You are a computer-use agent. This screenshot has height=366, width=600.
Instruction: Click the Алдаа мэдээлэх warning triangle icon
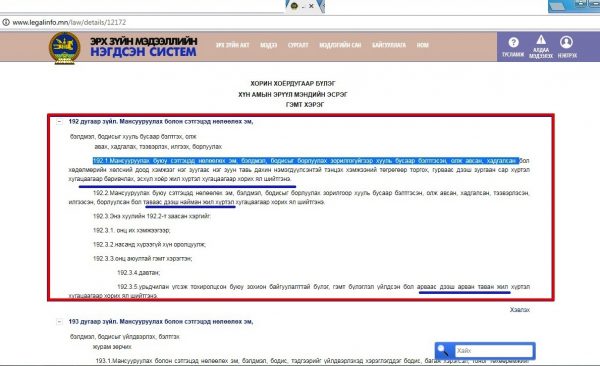click(541, 40)
